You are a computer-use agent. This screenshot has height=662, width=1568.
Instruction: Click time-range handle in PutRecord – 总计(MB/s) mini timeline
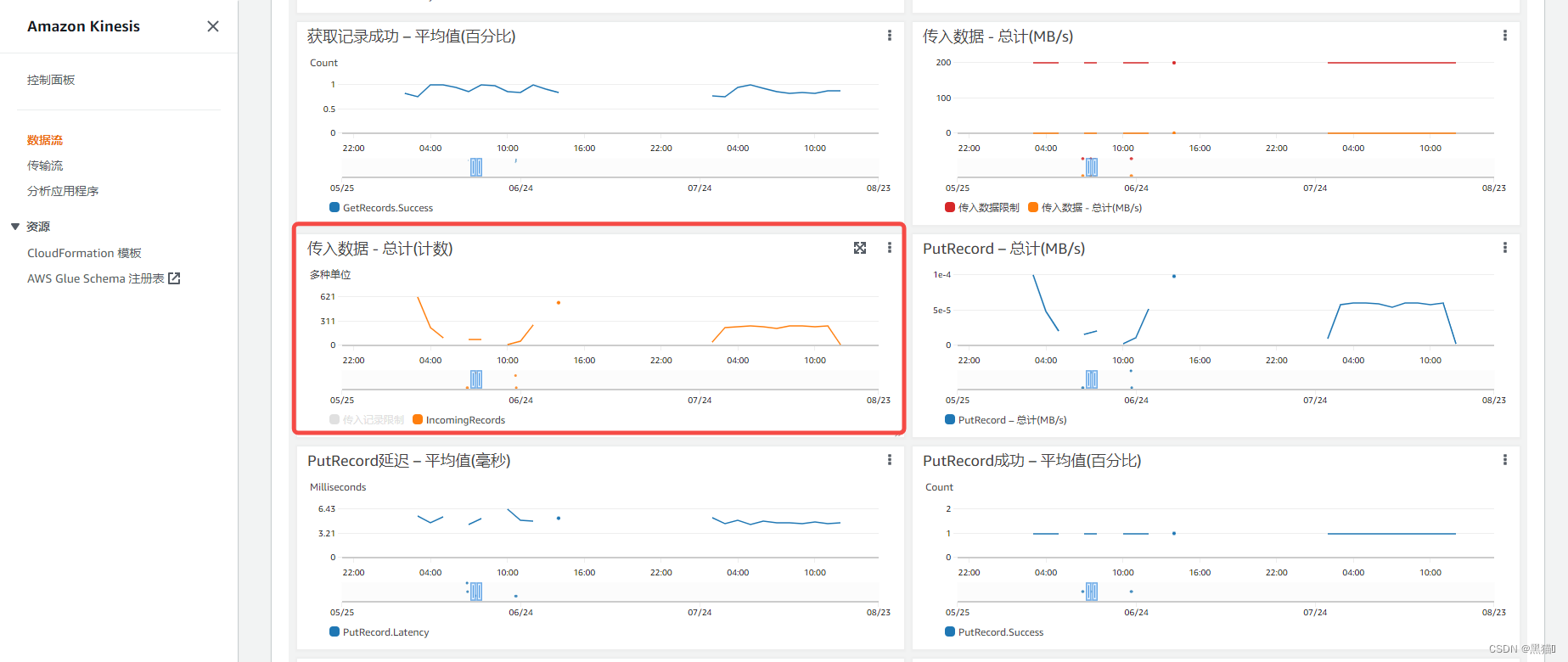pos(1092,379)
